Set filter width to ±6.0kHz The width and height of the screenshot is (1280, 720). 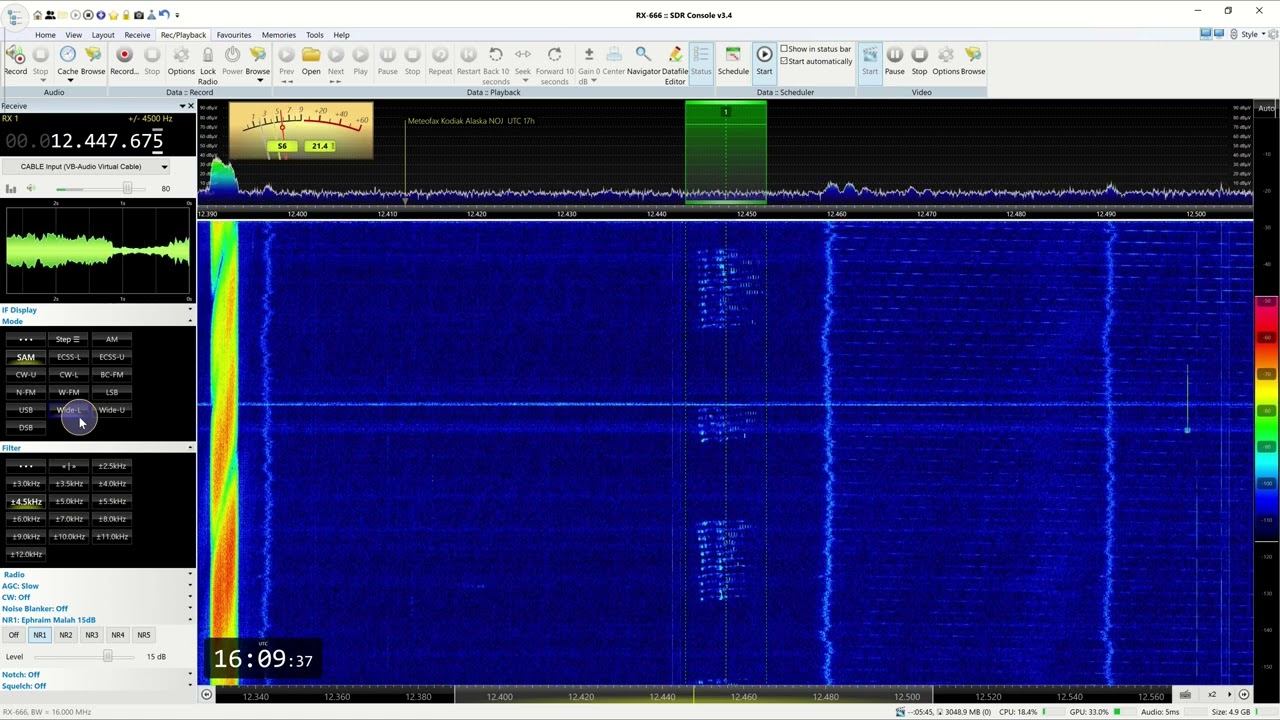tap(26, 519)
